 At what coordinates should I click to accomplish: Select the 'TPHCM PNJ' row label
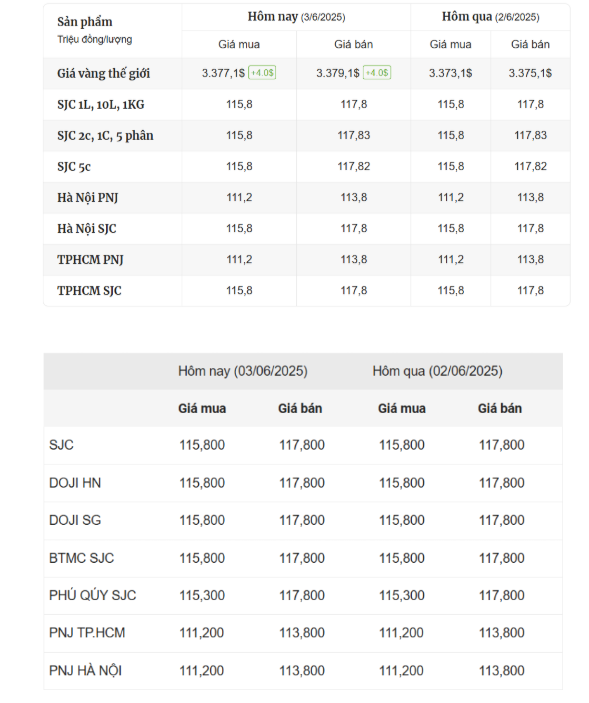(x=90, y=260)
